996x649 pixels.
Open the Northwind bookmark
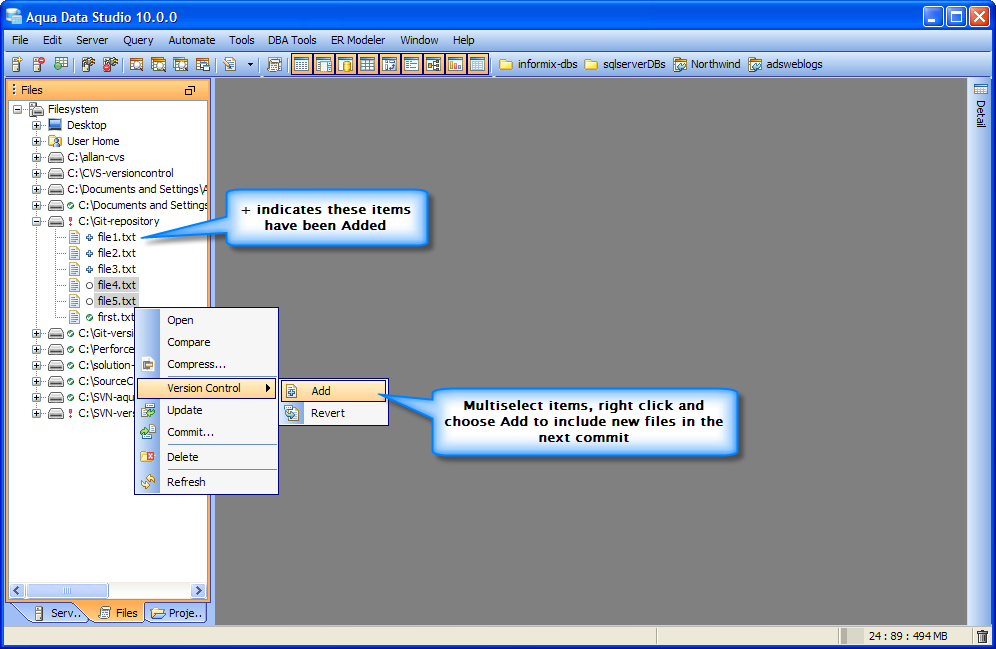coord(707,64)
